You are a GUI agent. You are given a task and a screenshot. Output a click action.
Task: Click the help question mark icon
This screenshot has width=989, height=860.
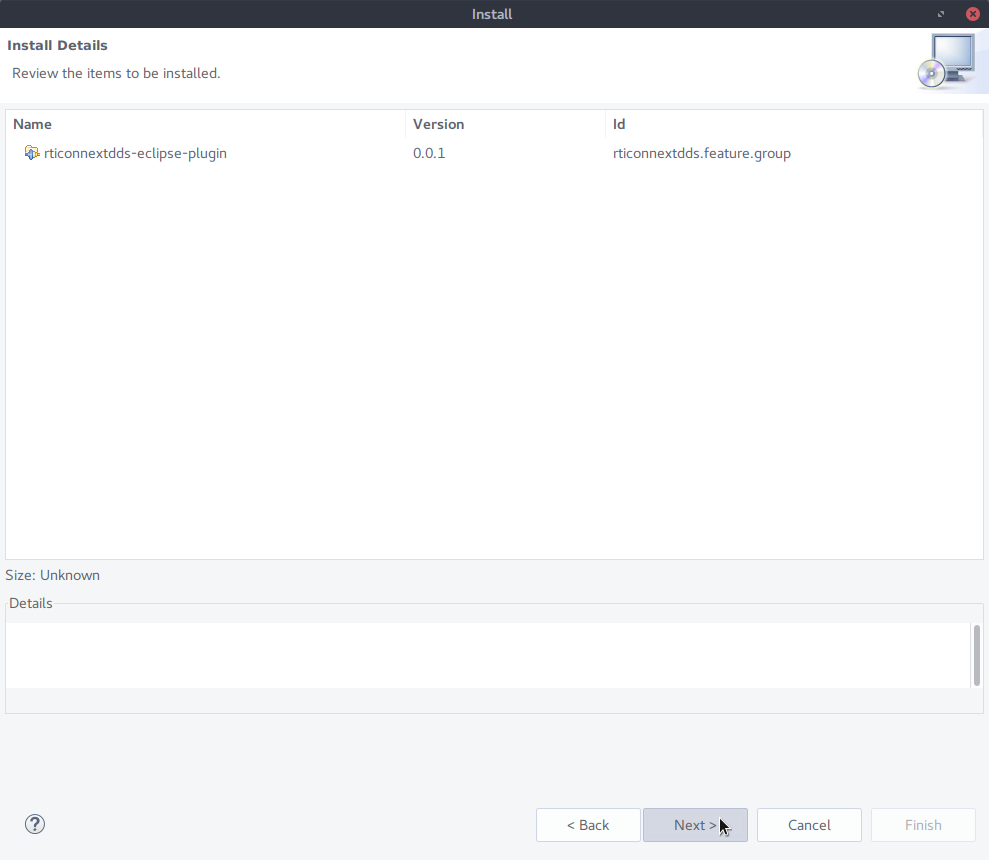tap(35, 824)
